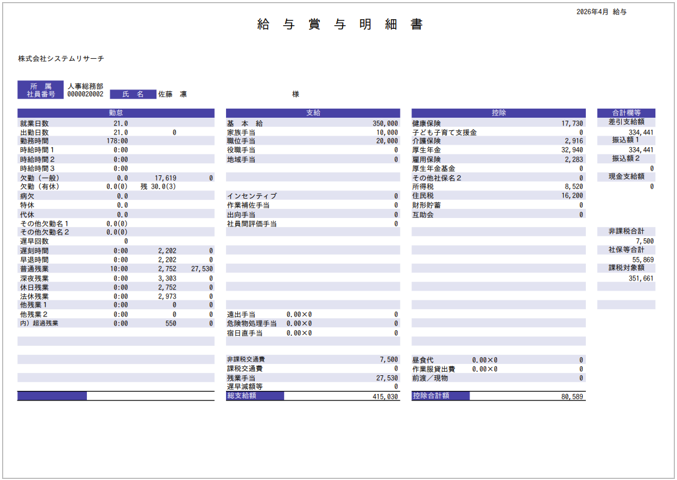Viewport: 677px width, 480px height.
Task: Click the 支給 section header
Action: click(312, 113)
